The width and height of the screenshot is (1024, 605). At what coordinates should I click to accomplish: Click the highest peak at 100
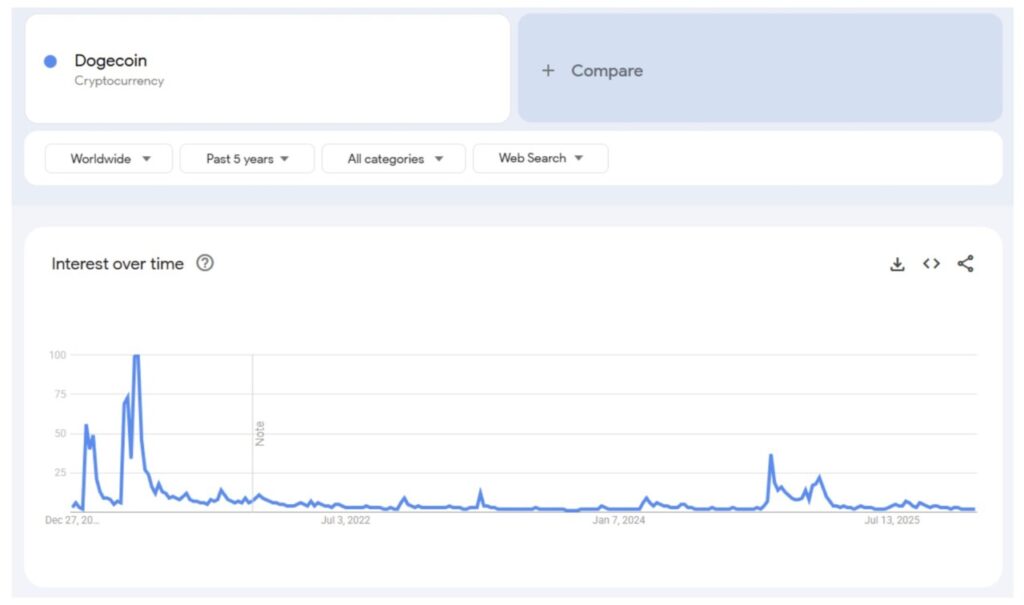[136, 356]
